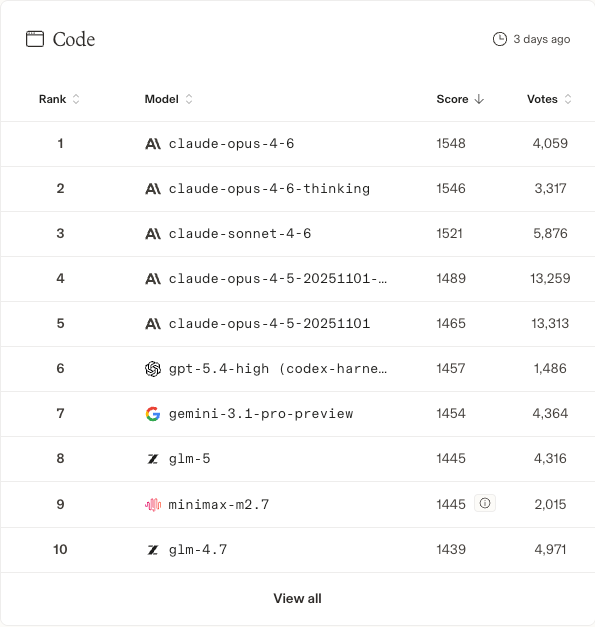595x627 pixels.
Task: Click the Google logo beside gemini-3.1-pro-preview
Action: (153, 413)
